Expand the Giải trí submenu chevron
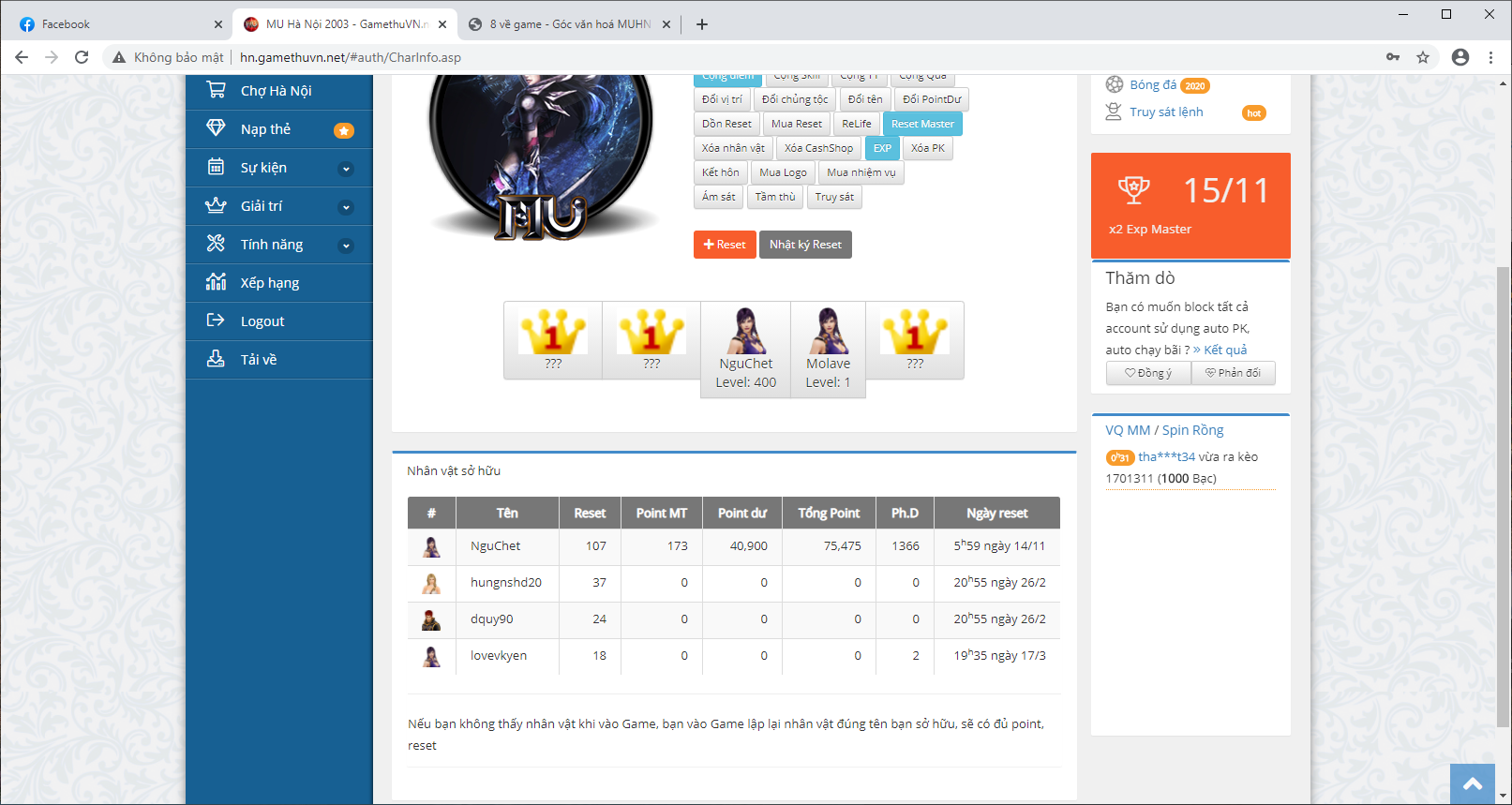Image resolution: width=1512 pixels, height=805 pixels. [346, 207]
